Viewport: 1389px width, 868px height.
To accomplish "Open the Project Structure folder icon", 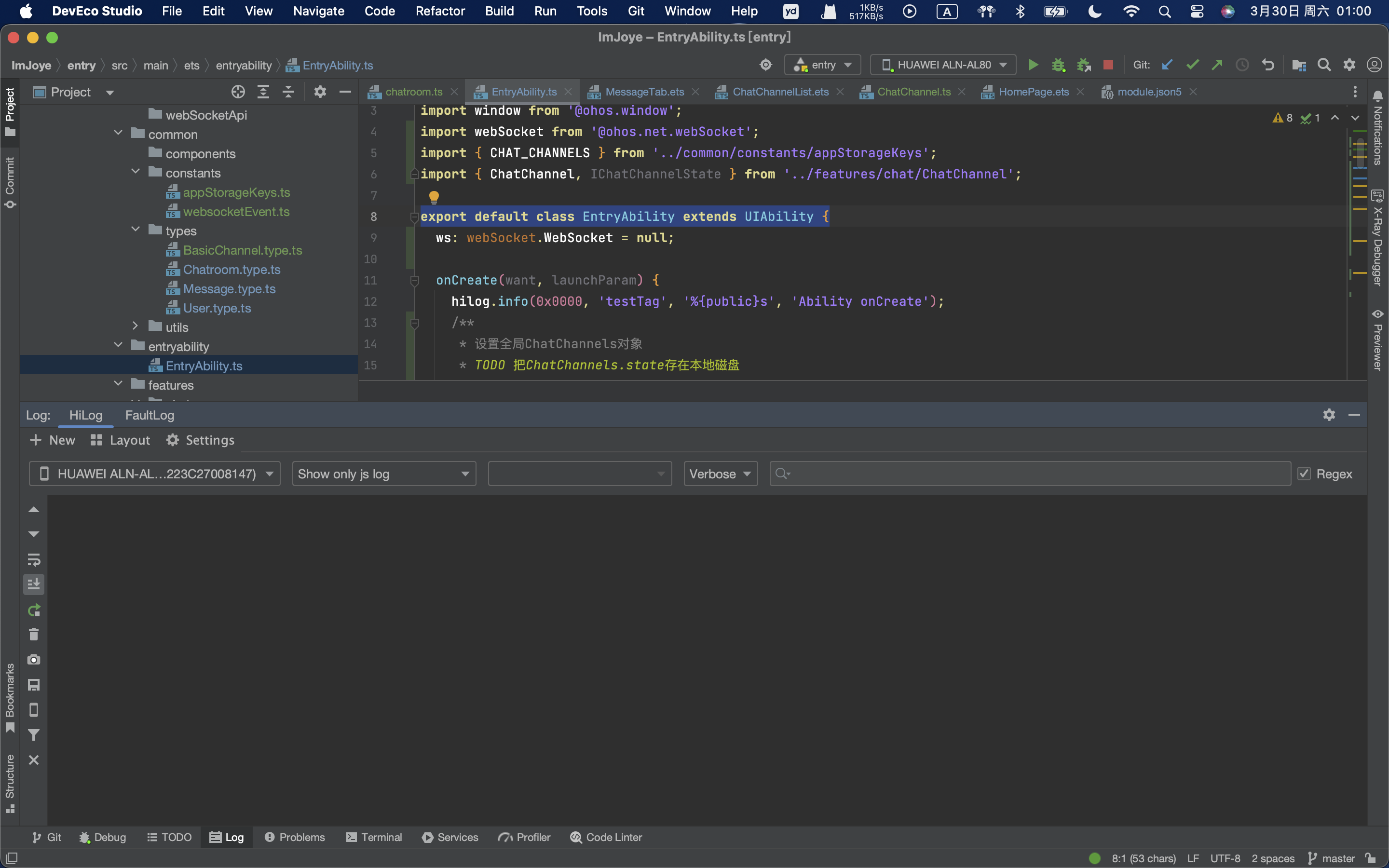I will click(x=1299, y=65).
